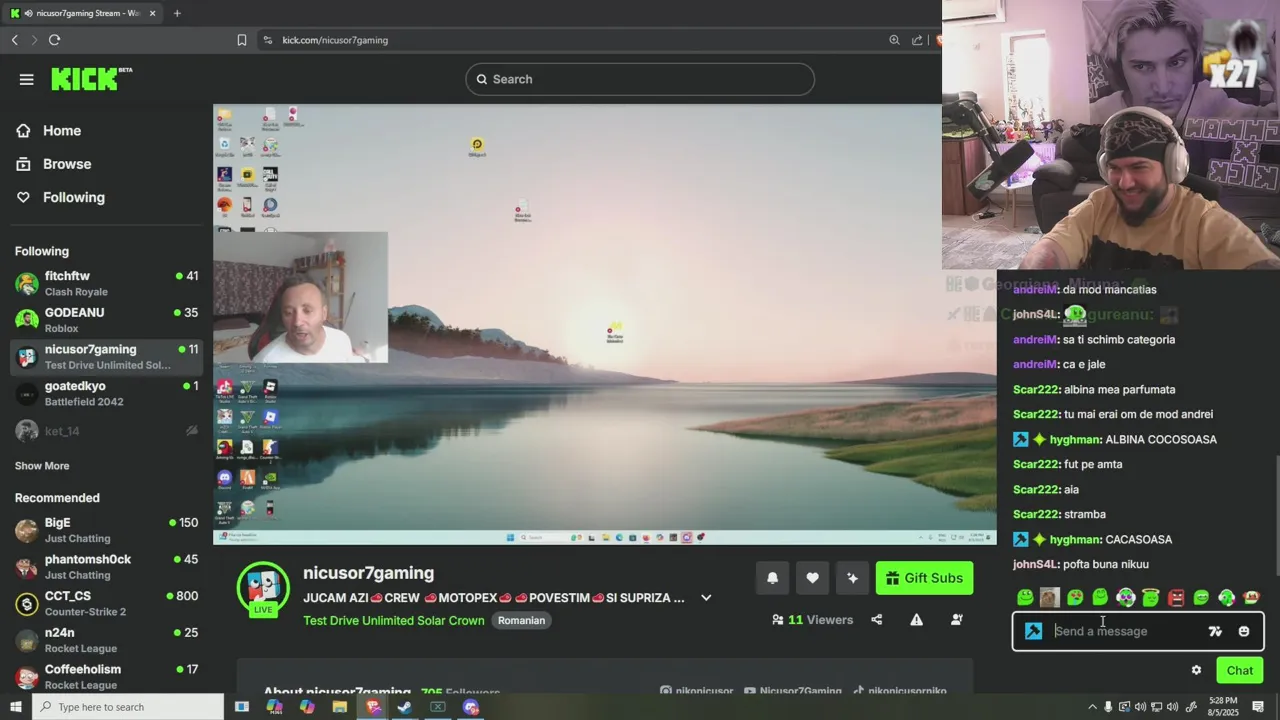Expand the stream title chevron

pos(706,598)
